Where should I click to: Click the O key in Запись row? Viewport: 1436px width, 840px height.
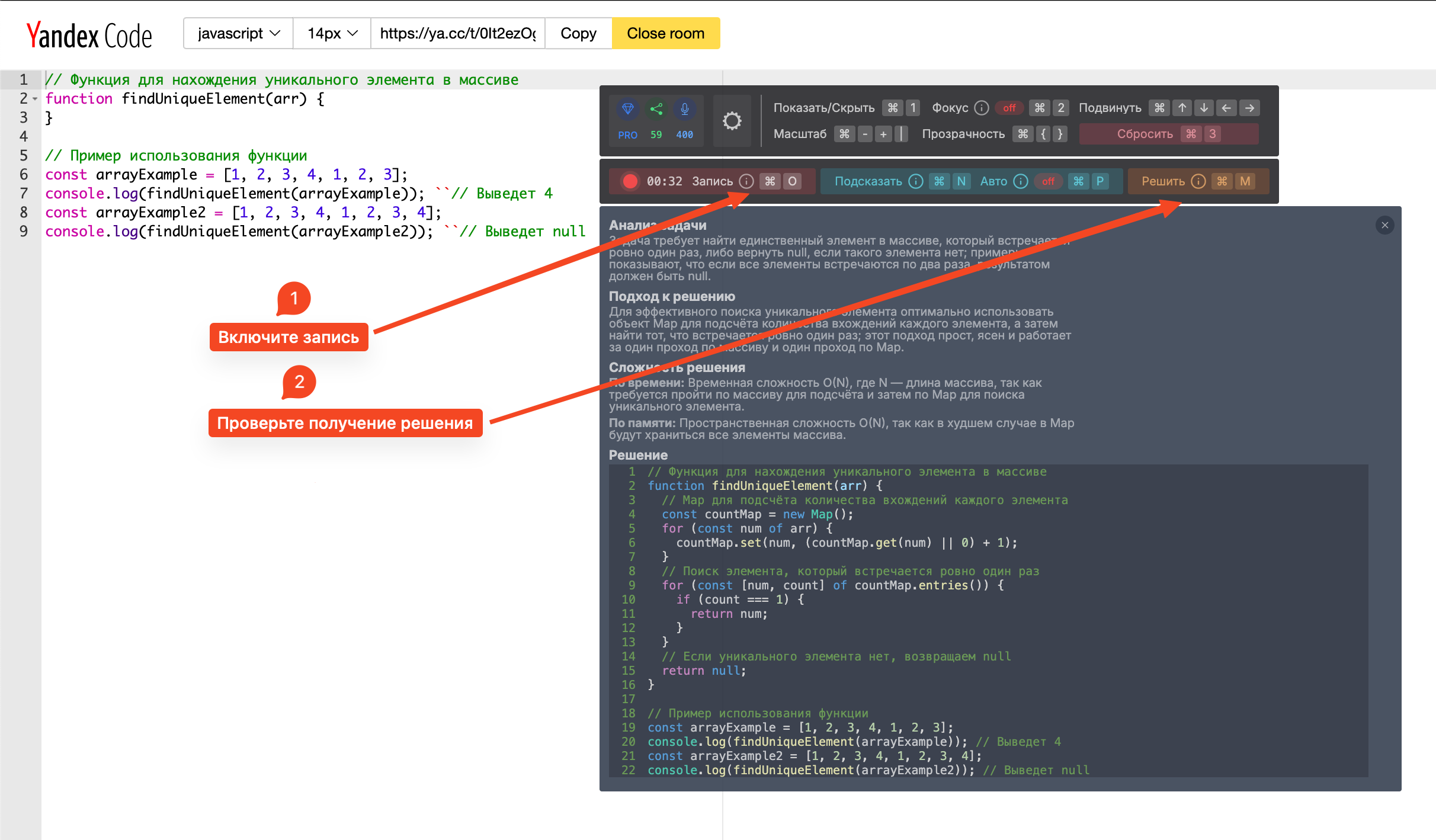(x=792, y=181)
